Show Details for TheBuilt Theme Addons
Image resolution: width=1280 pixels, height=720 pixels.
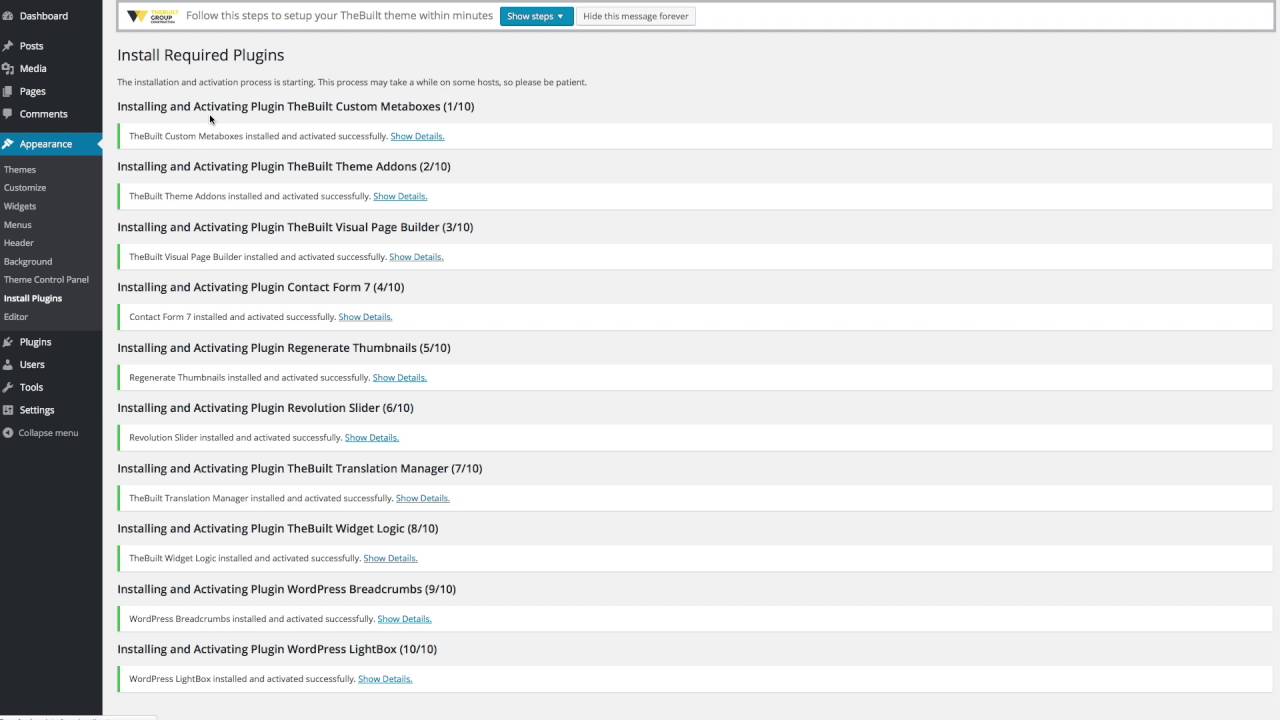point(400,196)
